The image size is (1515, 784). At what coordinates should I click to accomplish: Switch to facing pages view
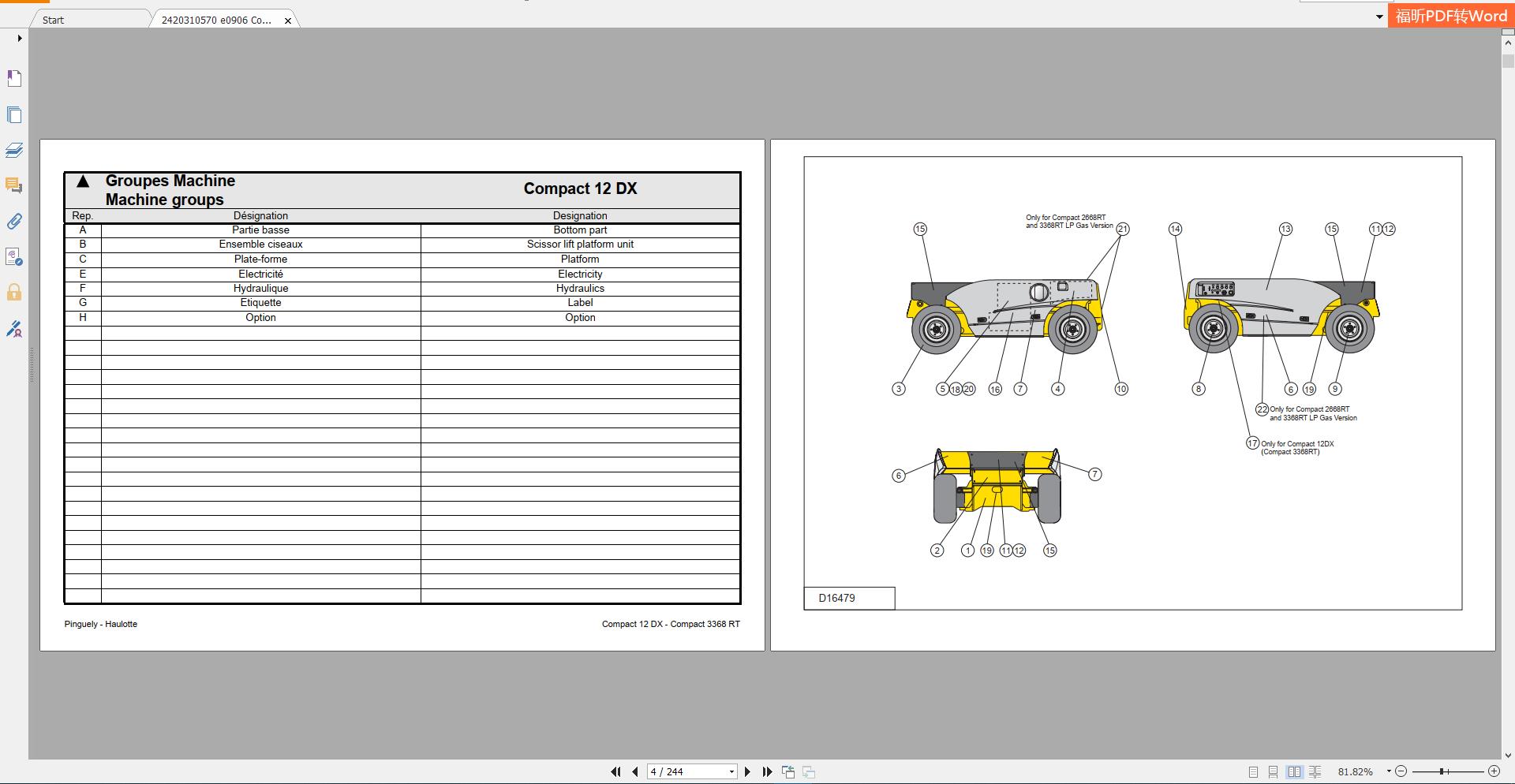(1294, 771)
